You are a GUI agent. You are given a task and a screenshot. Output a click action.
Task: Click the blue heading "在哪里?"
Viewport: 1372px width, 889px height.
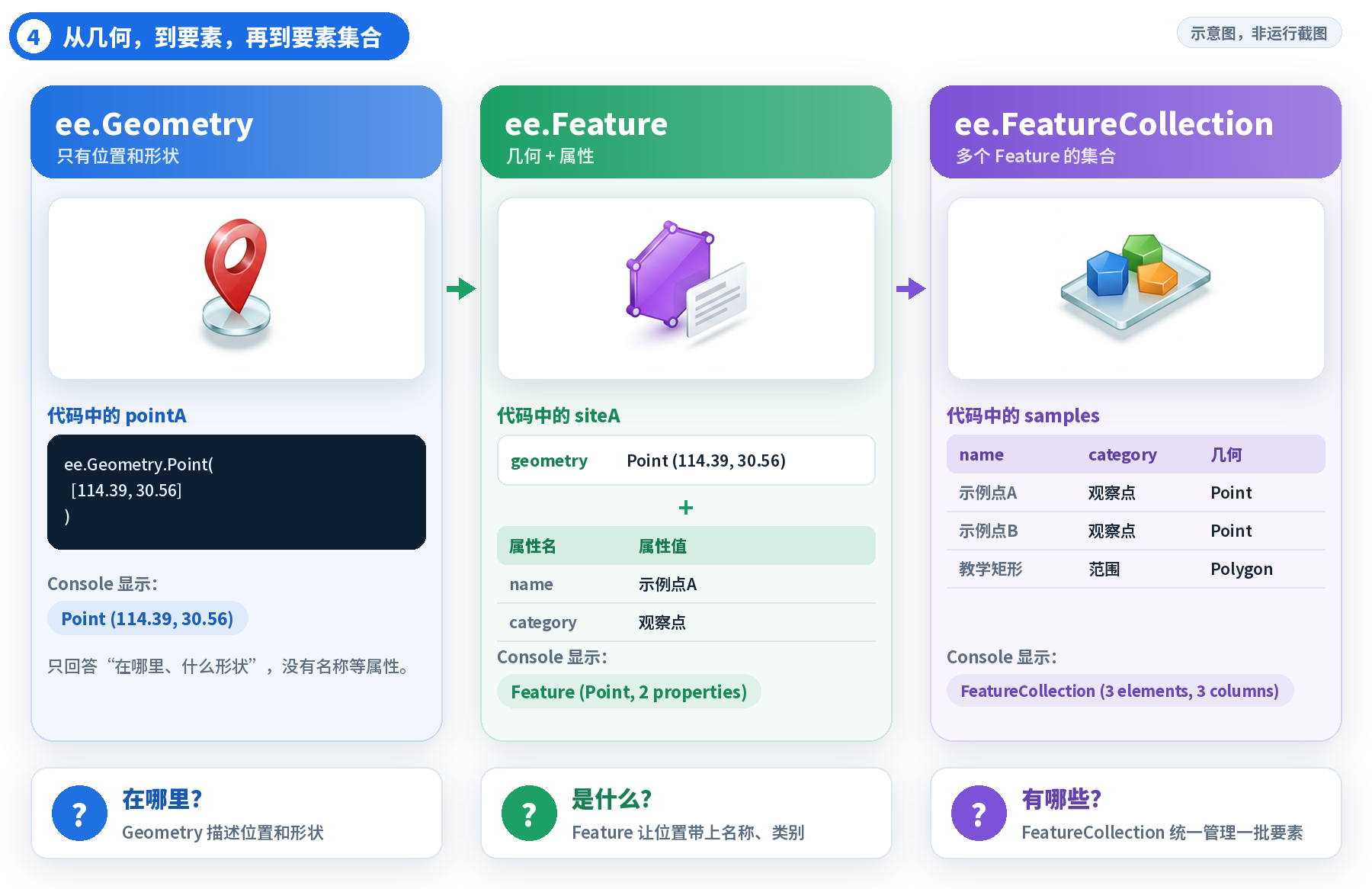(x=162, y=799)
